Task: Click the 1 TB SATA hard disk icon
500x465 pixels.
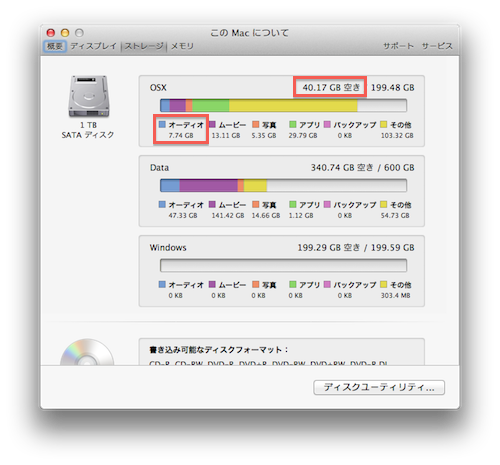Action: pyautogui.click(x=89, y=96)
